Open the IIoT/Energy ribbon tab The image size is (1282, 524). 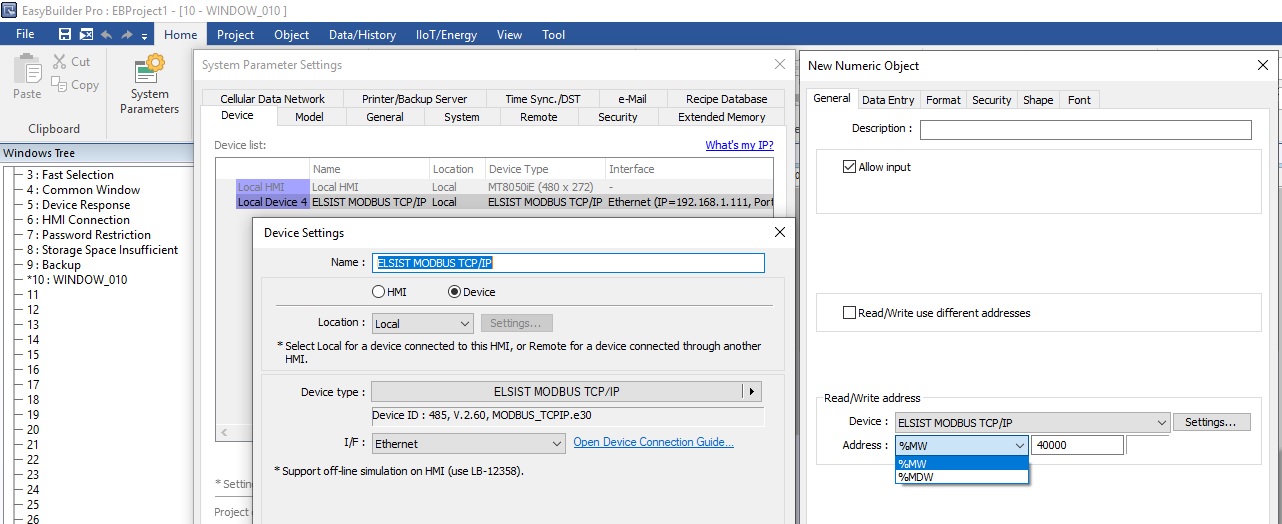click(x=446, y=35)
